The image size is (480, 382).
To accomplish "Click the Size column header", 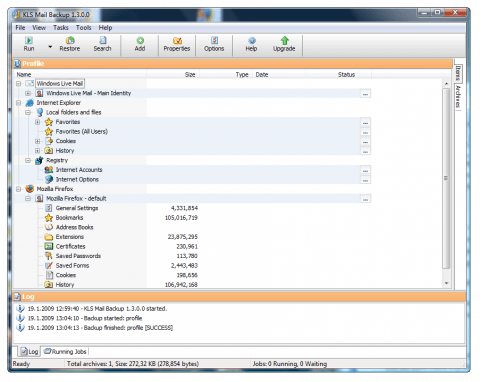I will coord(173,74).
